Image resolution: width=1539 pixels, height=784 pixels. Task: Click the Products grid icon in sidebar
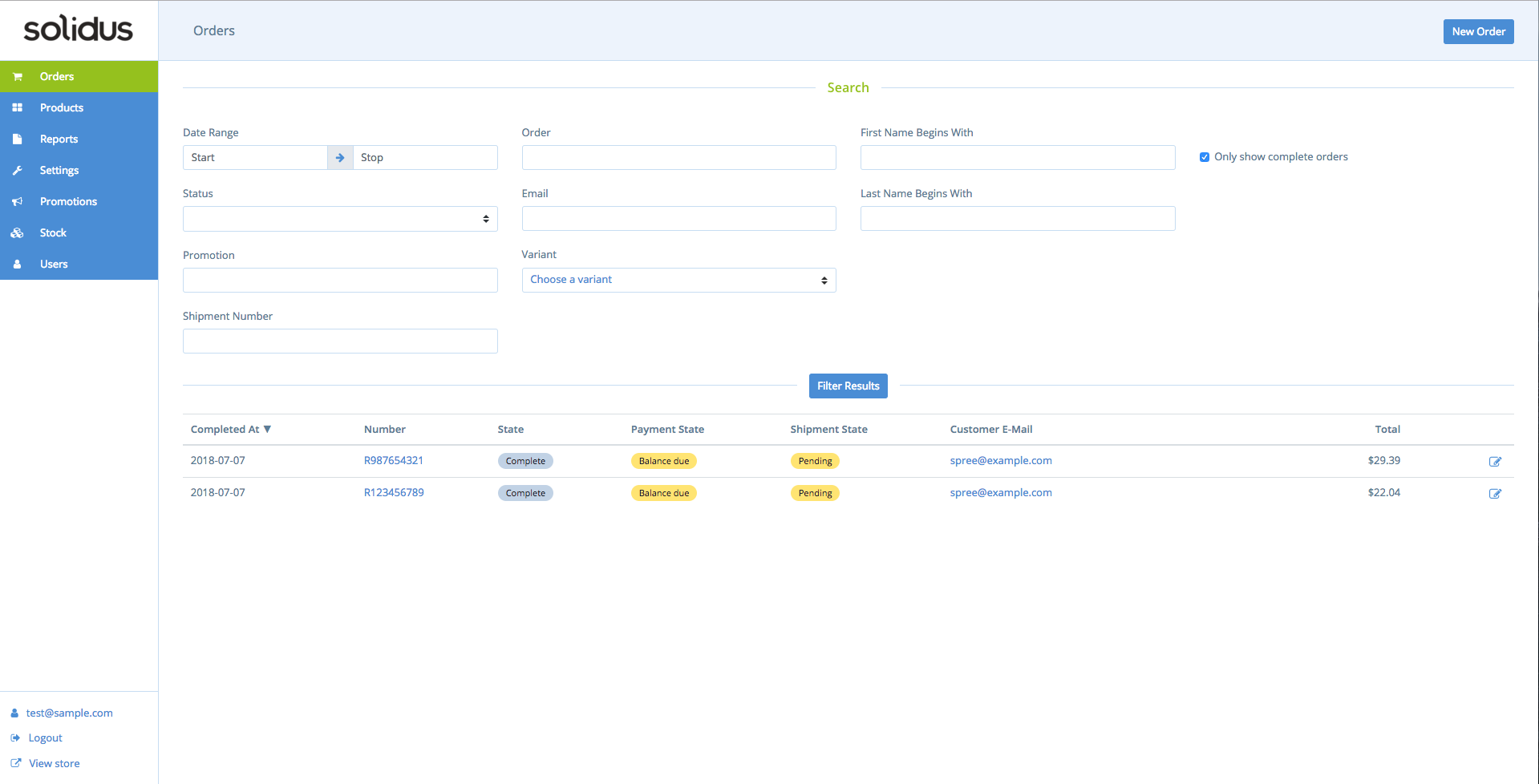tap(18, 107)
